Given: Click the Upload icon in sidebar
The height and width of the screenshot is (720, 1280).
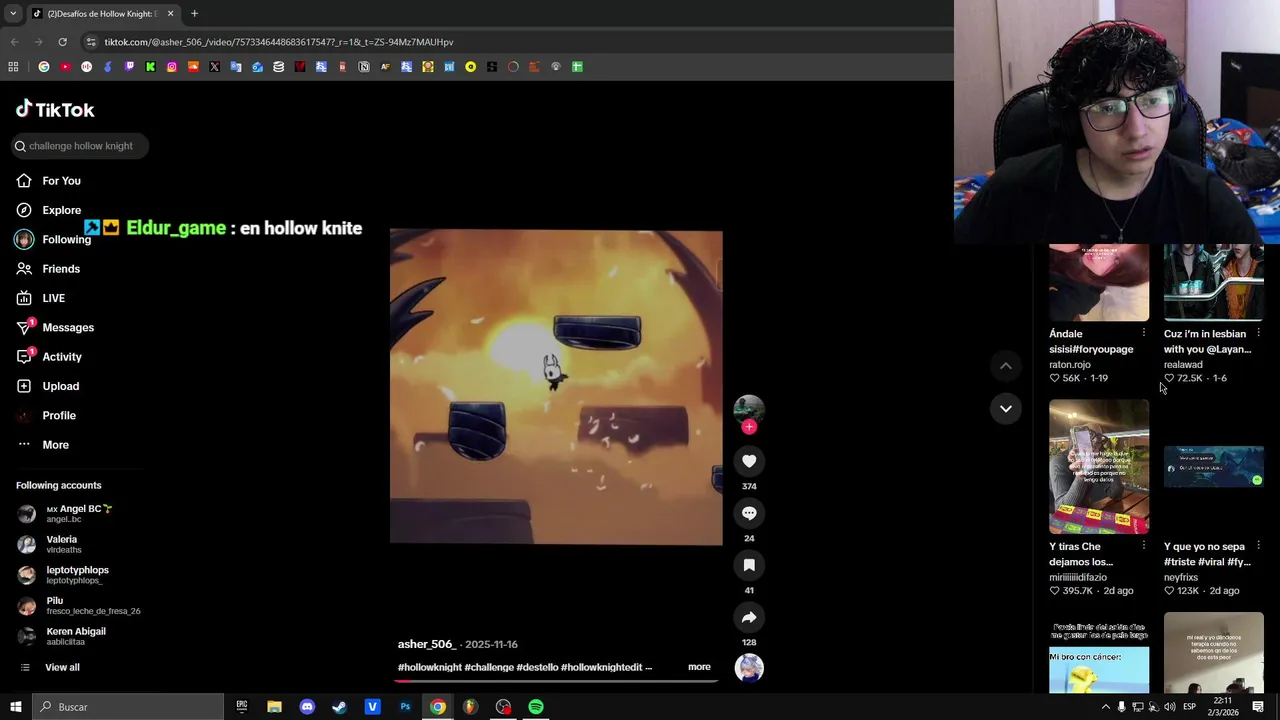Looking at the screenshot, I should [x=24, y=386].
